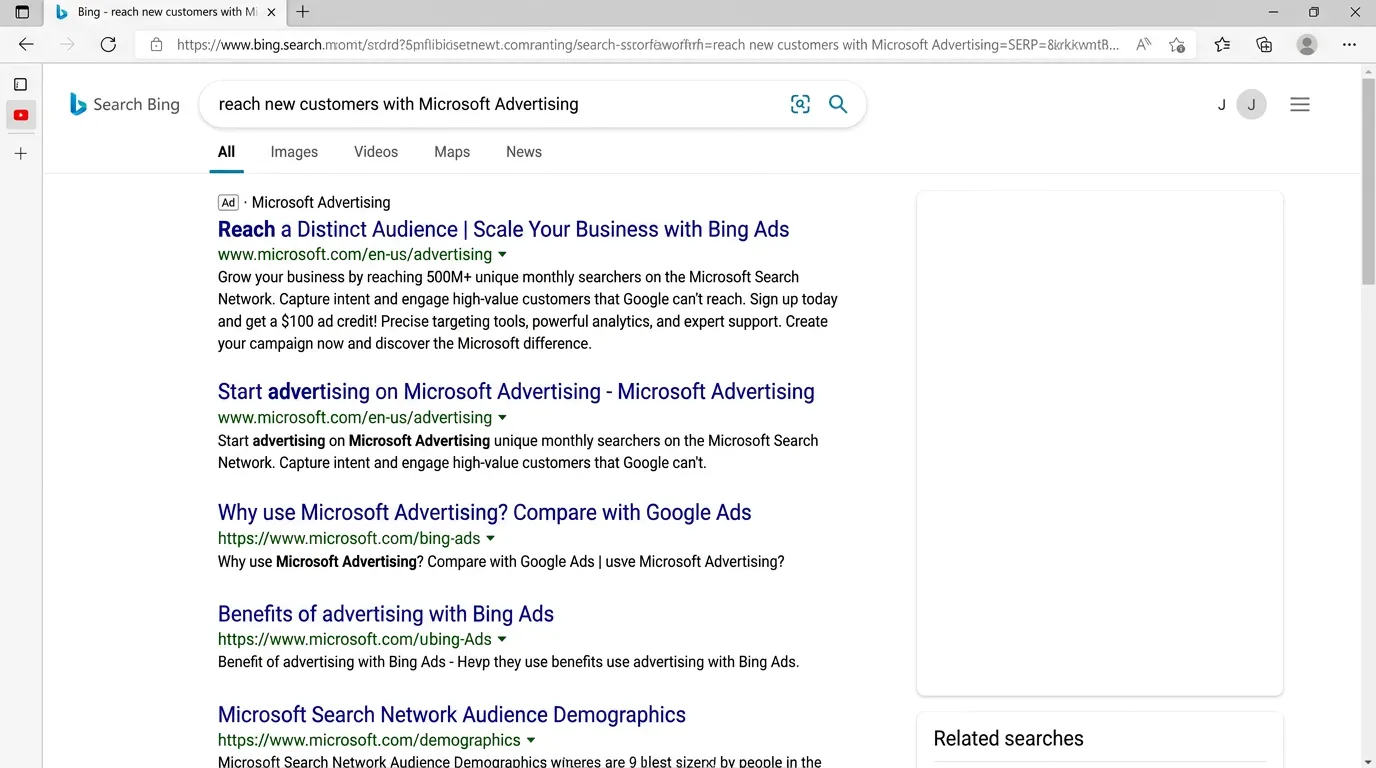Open the Bing hamburger menu
Screen dimensions: 1376x768
click(1300, 104)
